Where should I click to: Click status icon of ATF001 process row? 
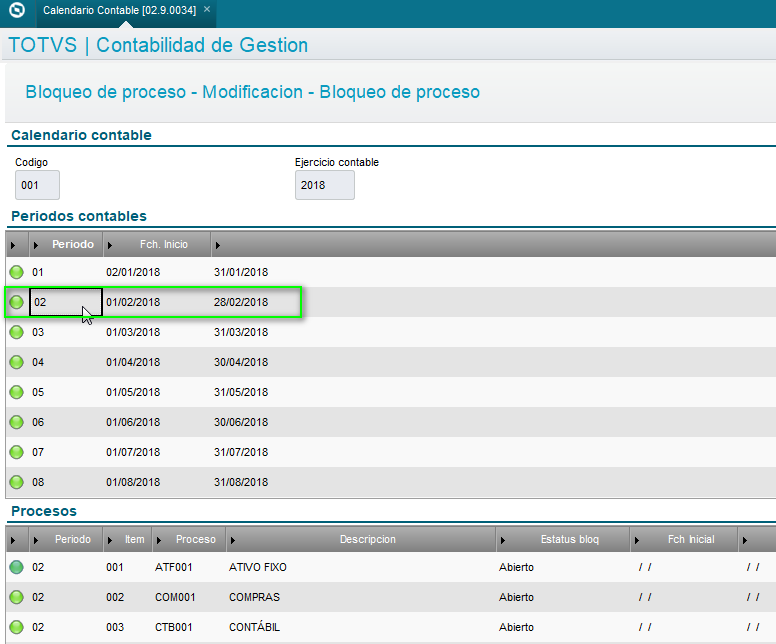pyautogui.click(x=16, y=567)
